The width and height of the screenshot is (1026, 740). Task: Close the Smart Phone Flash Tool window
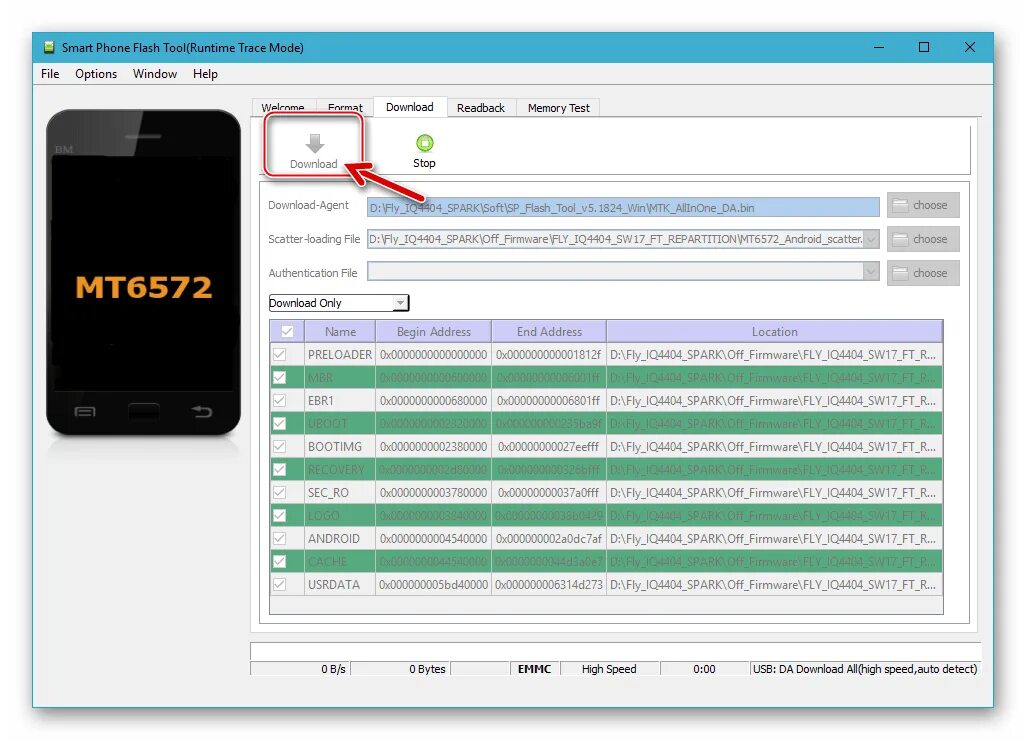tap(970, 47)
